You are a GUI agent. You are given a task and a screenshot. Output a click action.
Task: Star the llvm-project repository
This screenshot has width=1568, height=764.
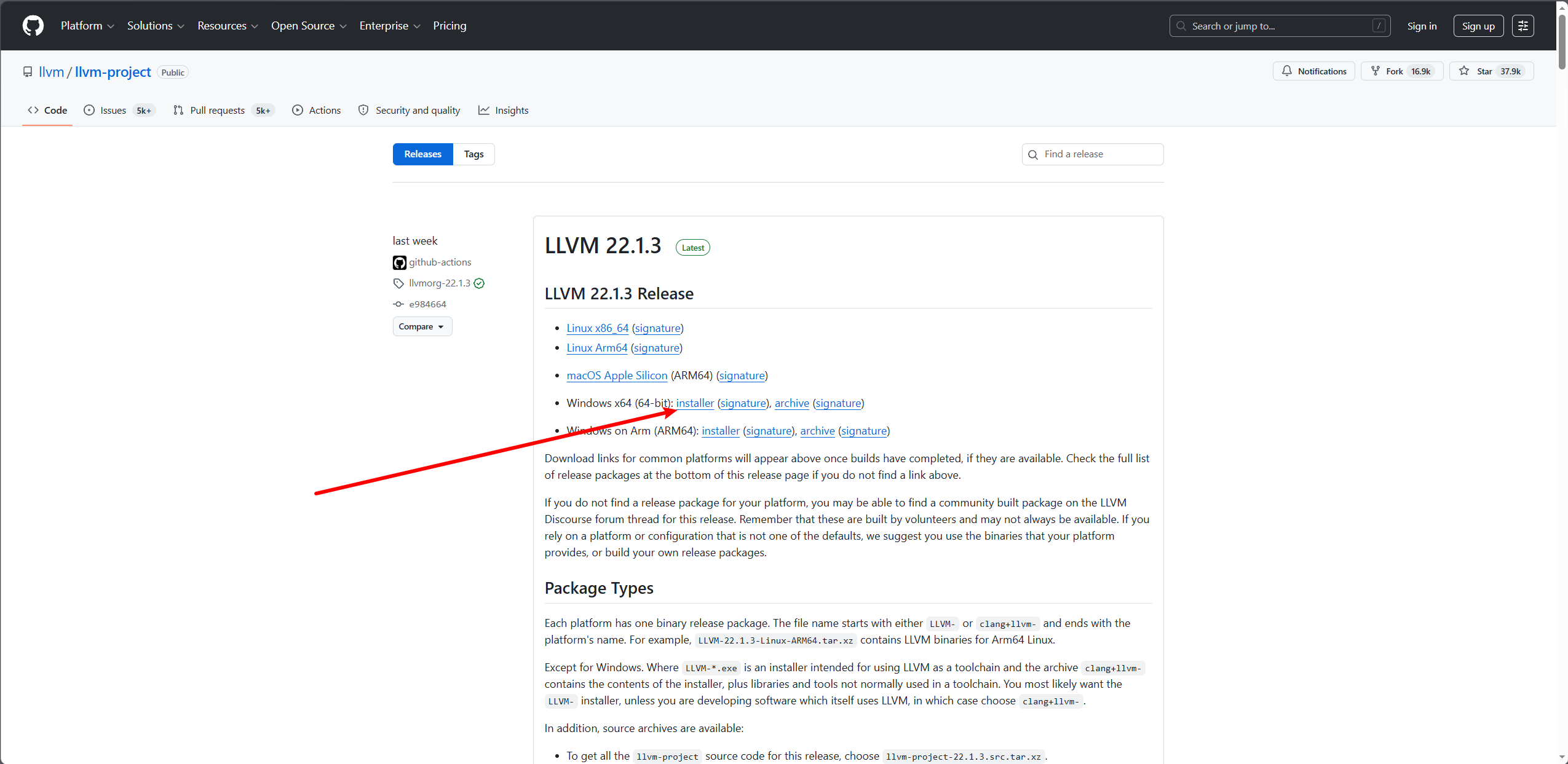(1484, 71)
